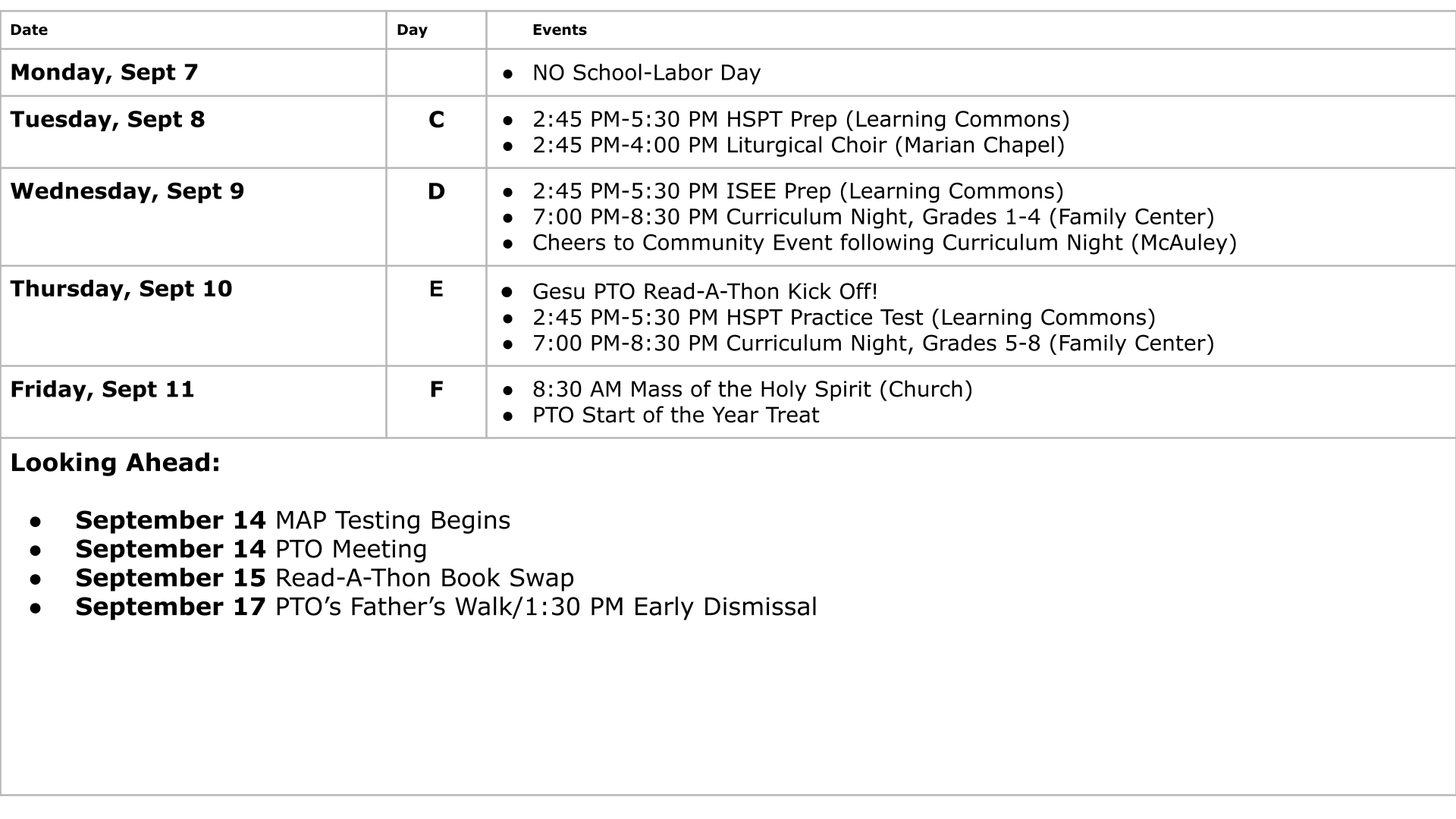
Task: Select the Friday, Sept 11 cell
Action: coord(193,402)
